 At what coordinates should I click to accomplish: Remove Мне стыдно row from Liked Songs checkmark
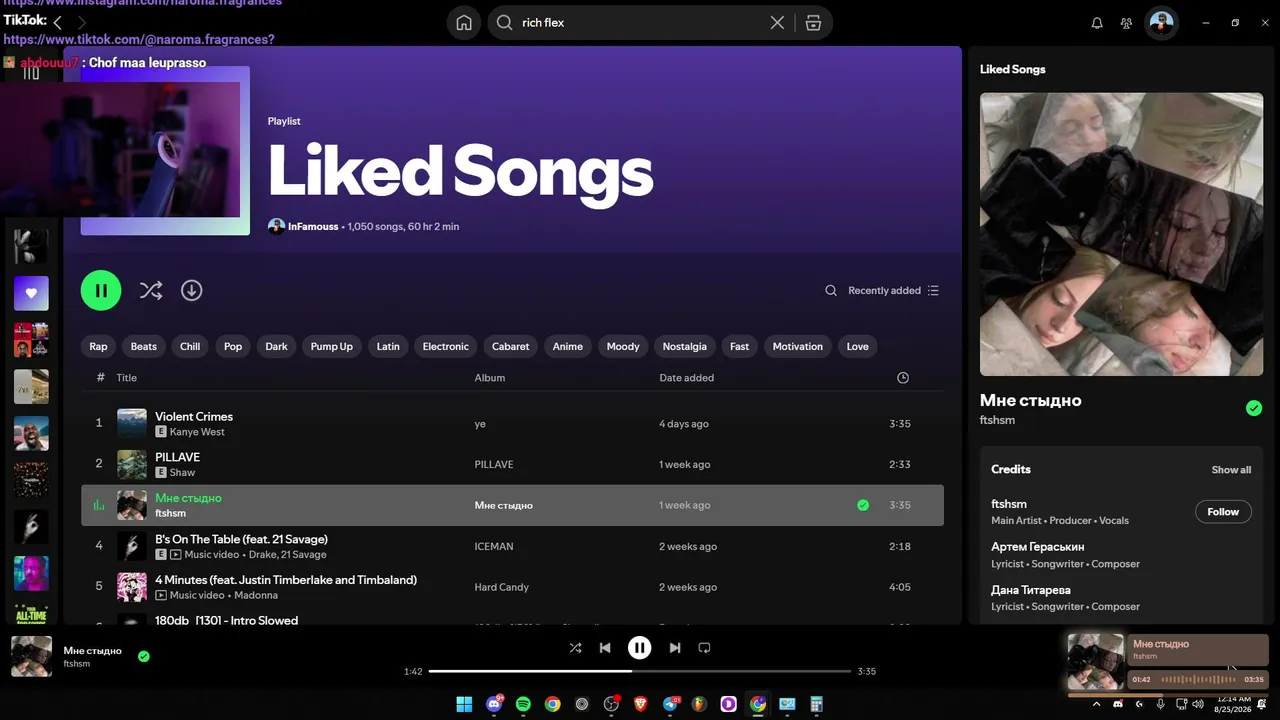tap(863, 505)
